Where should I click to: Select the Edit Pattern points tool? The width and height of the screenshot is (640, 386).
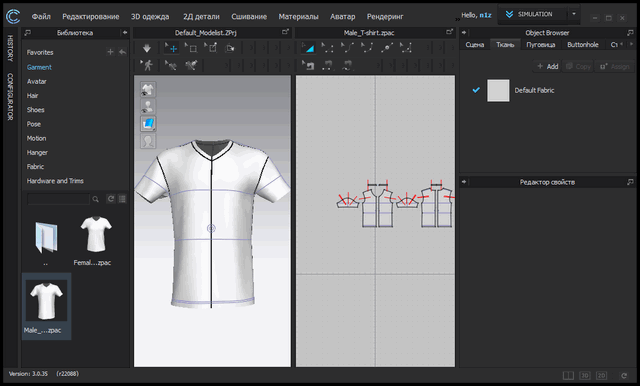[x=327, y=48]
